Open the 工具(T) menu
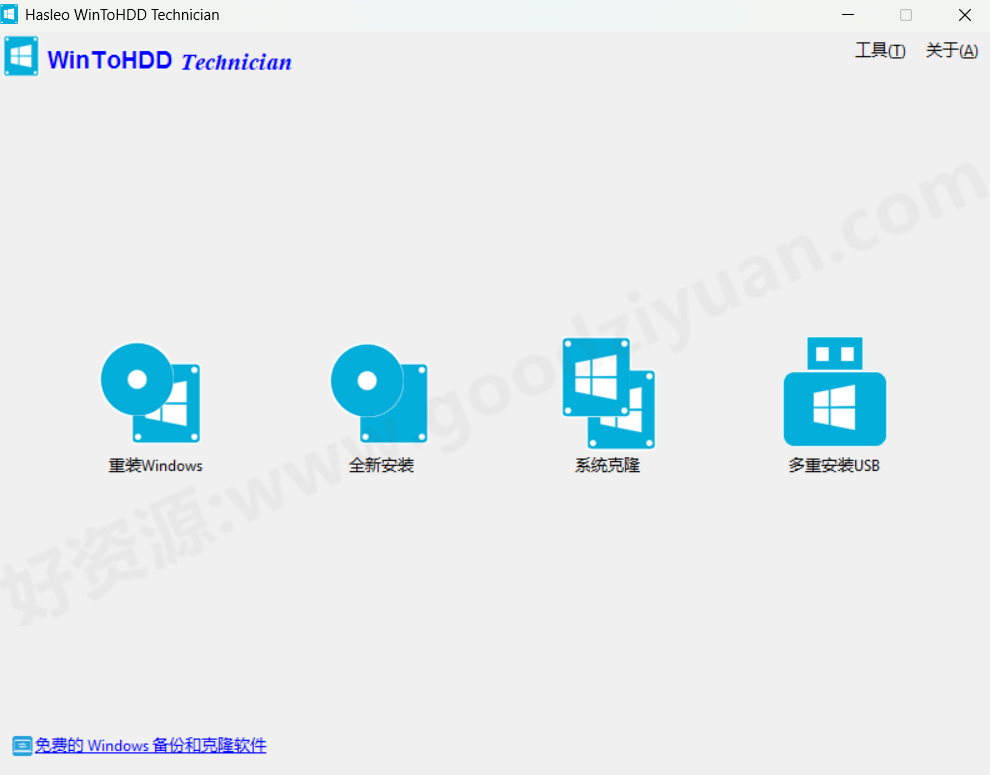990x775 pixels. pyautogui.click(x=879, y=50)
